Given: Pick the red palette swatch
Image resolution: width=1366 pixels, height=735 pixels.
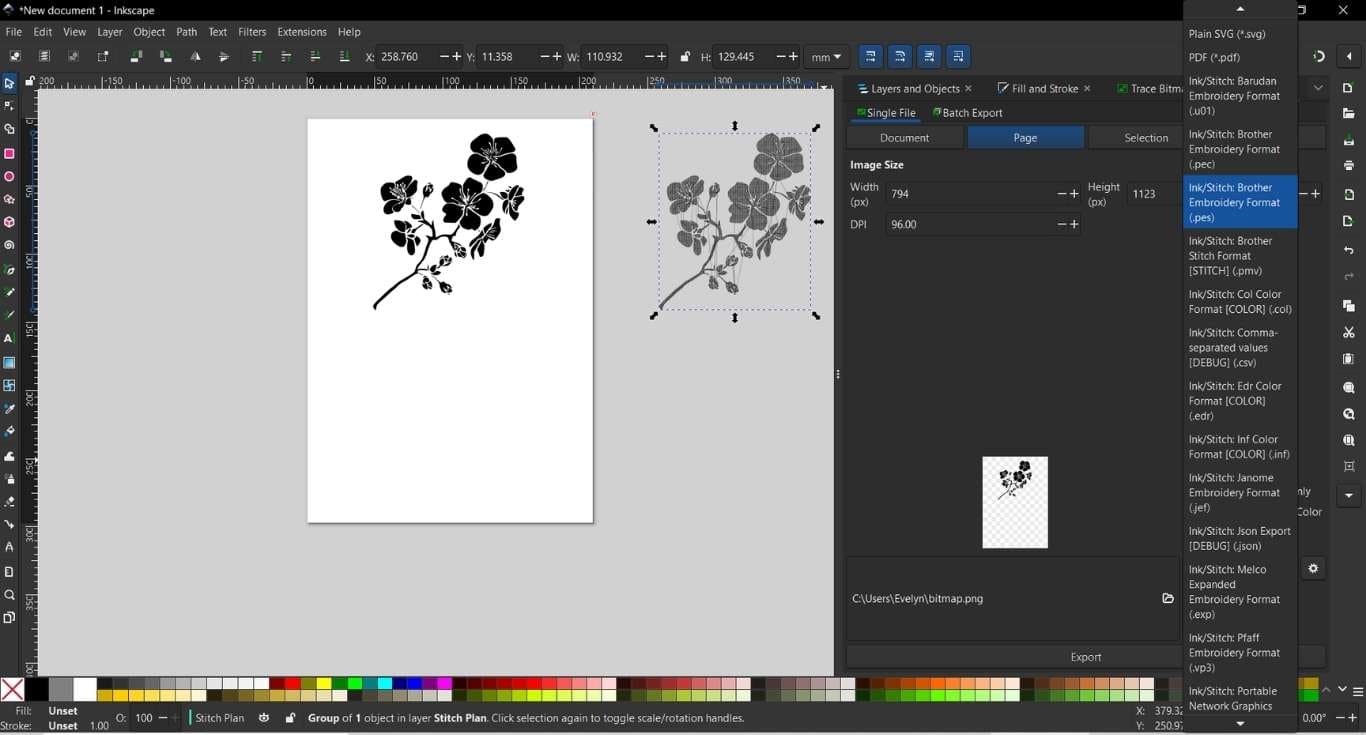Looking at the screenshot, I should (291, 684).
